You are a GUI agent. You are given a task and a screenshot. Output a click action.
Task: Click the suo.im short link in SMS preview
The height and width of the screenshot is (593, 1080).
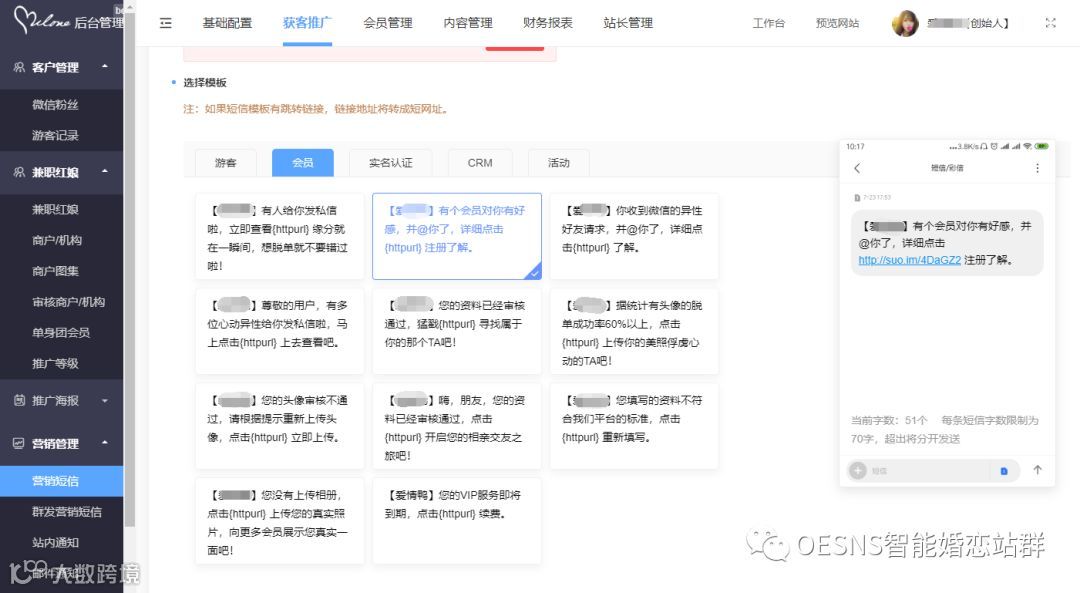coord(909,260)
